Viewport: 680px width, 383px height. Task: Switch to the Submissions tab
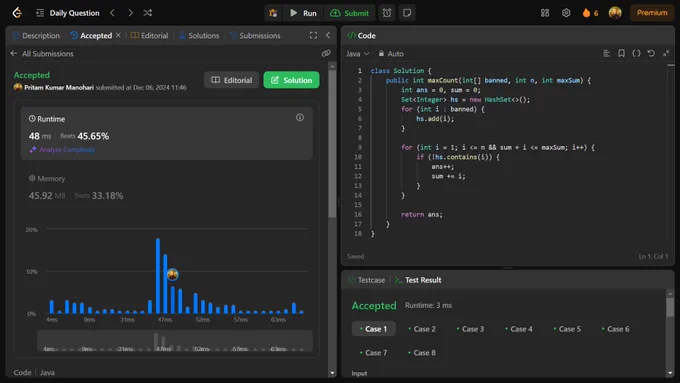click(x=255, y=36)
